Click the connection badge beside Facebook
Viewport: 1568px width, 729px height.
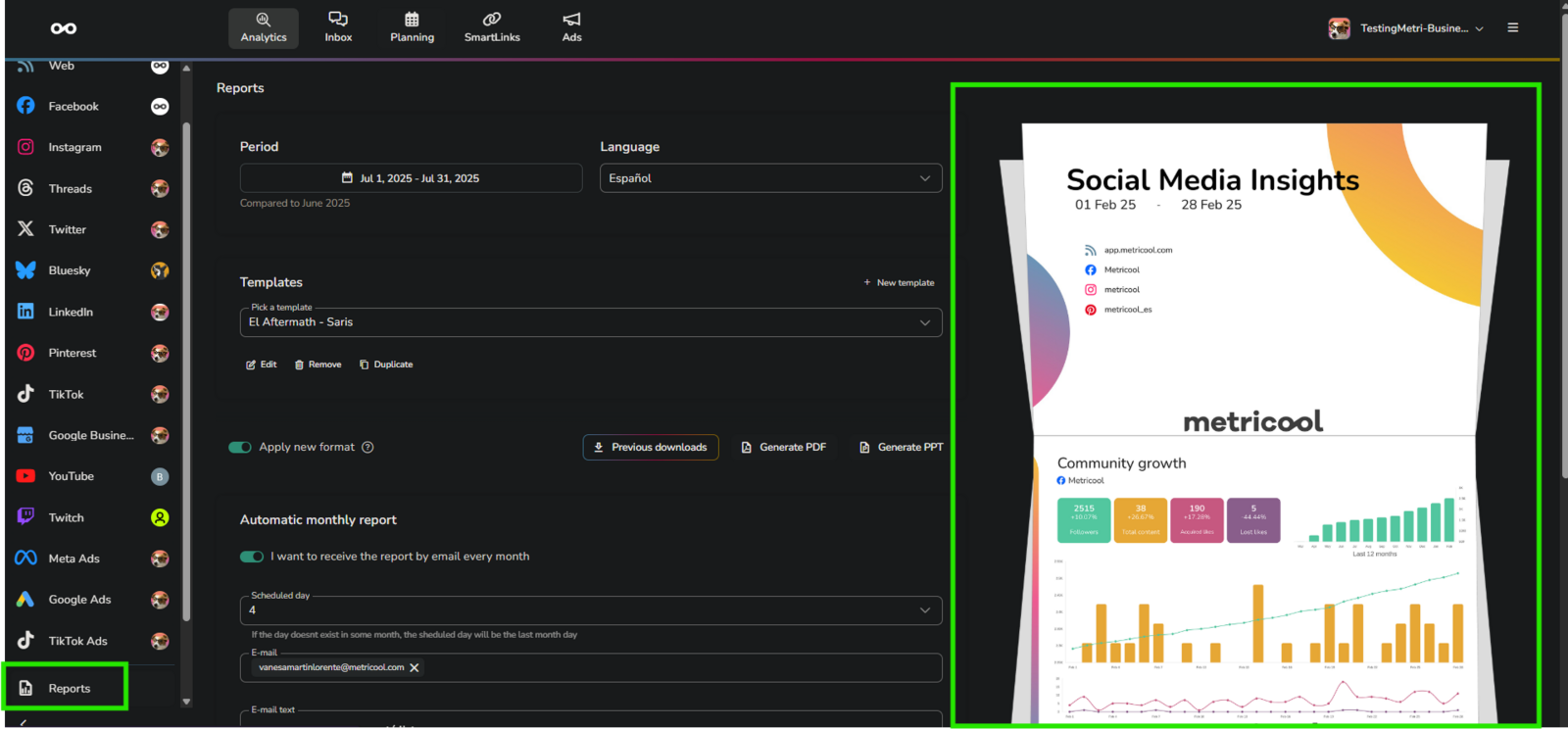(160, 106)
